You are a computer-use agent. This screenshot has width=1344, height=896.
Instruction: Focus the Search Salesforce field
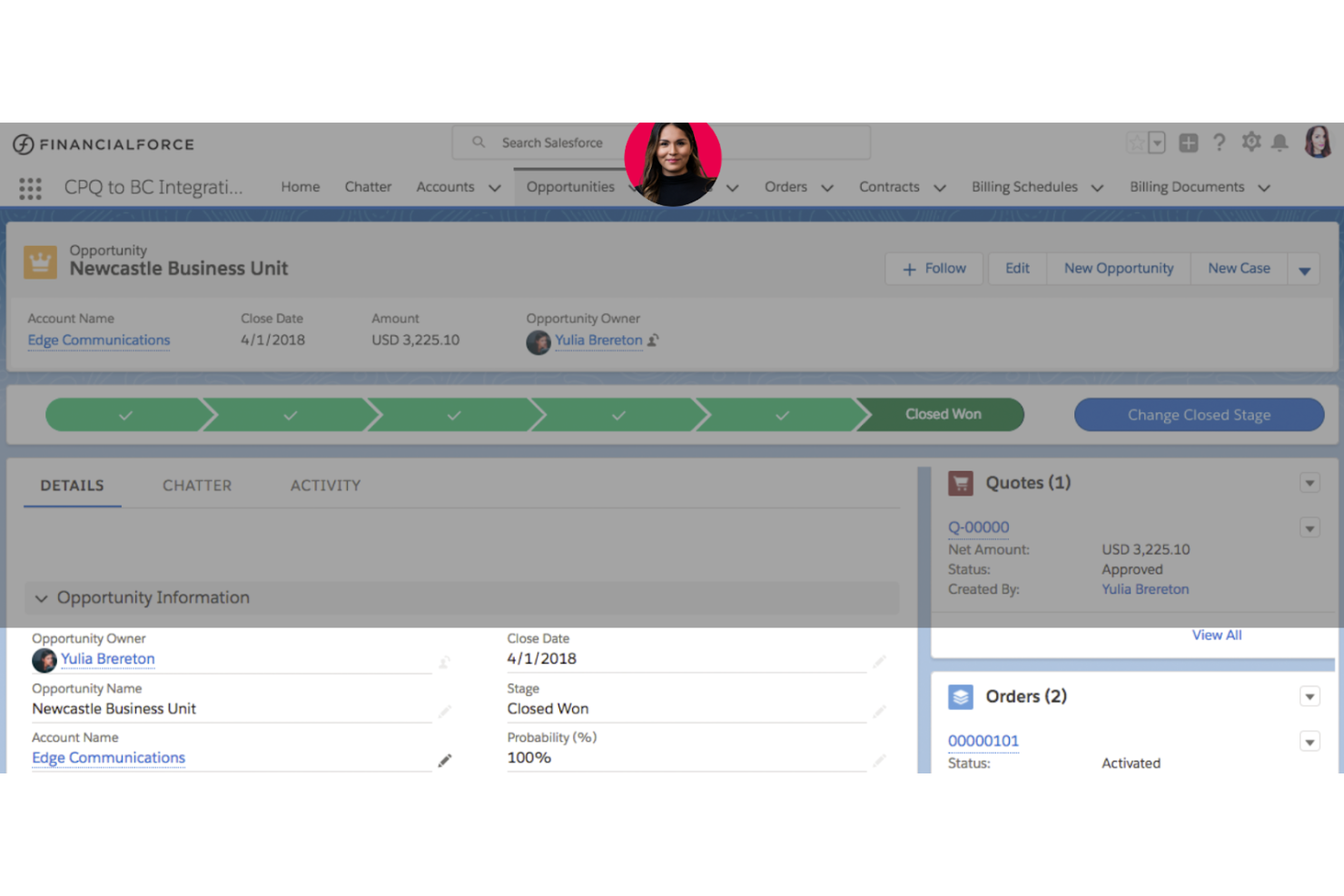coord(661,143)
